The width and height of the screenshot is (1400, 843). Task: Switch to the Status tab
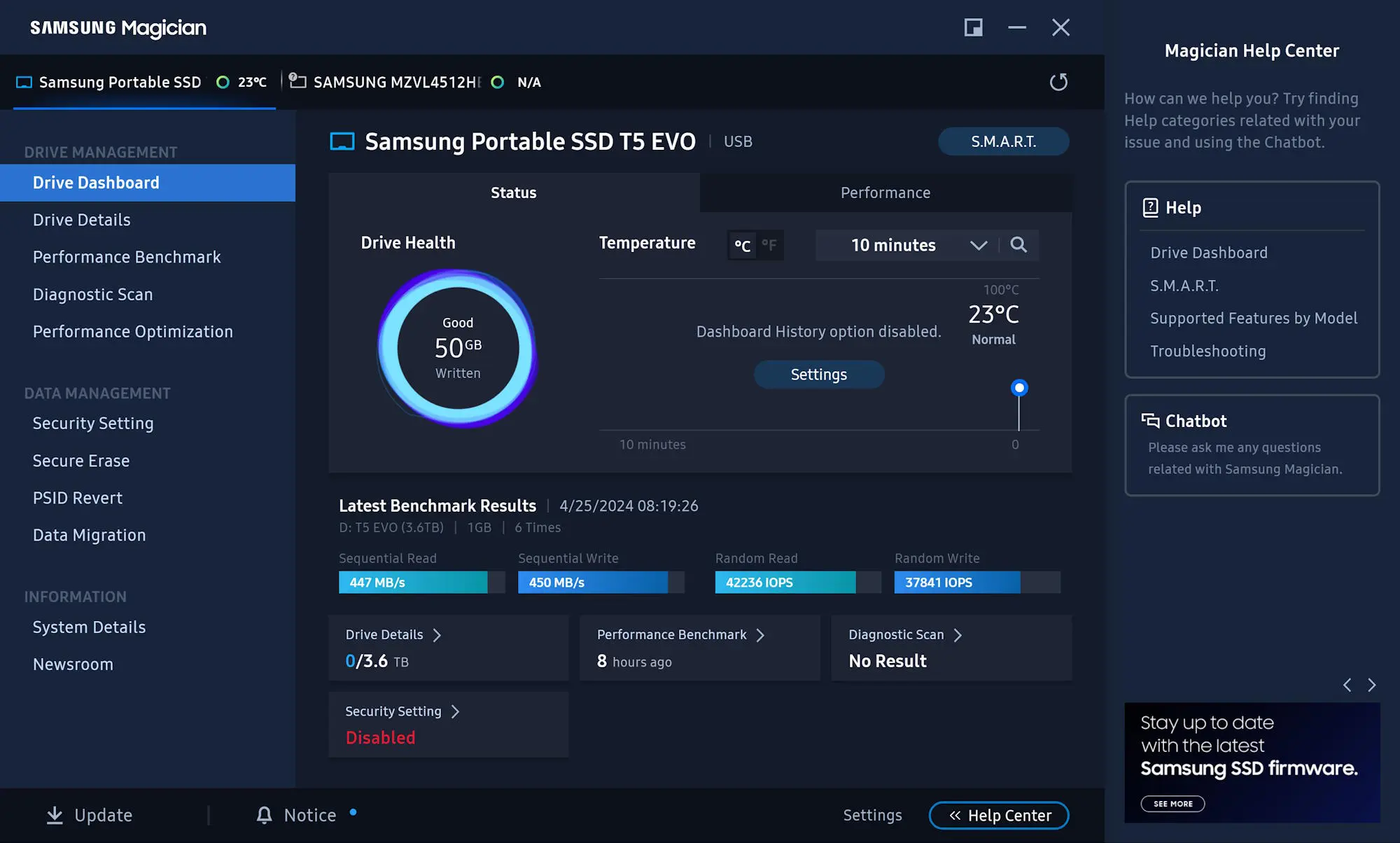coord(514,193)
